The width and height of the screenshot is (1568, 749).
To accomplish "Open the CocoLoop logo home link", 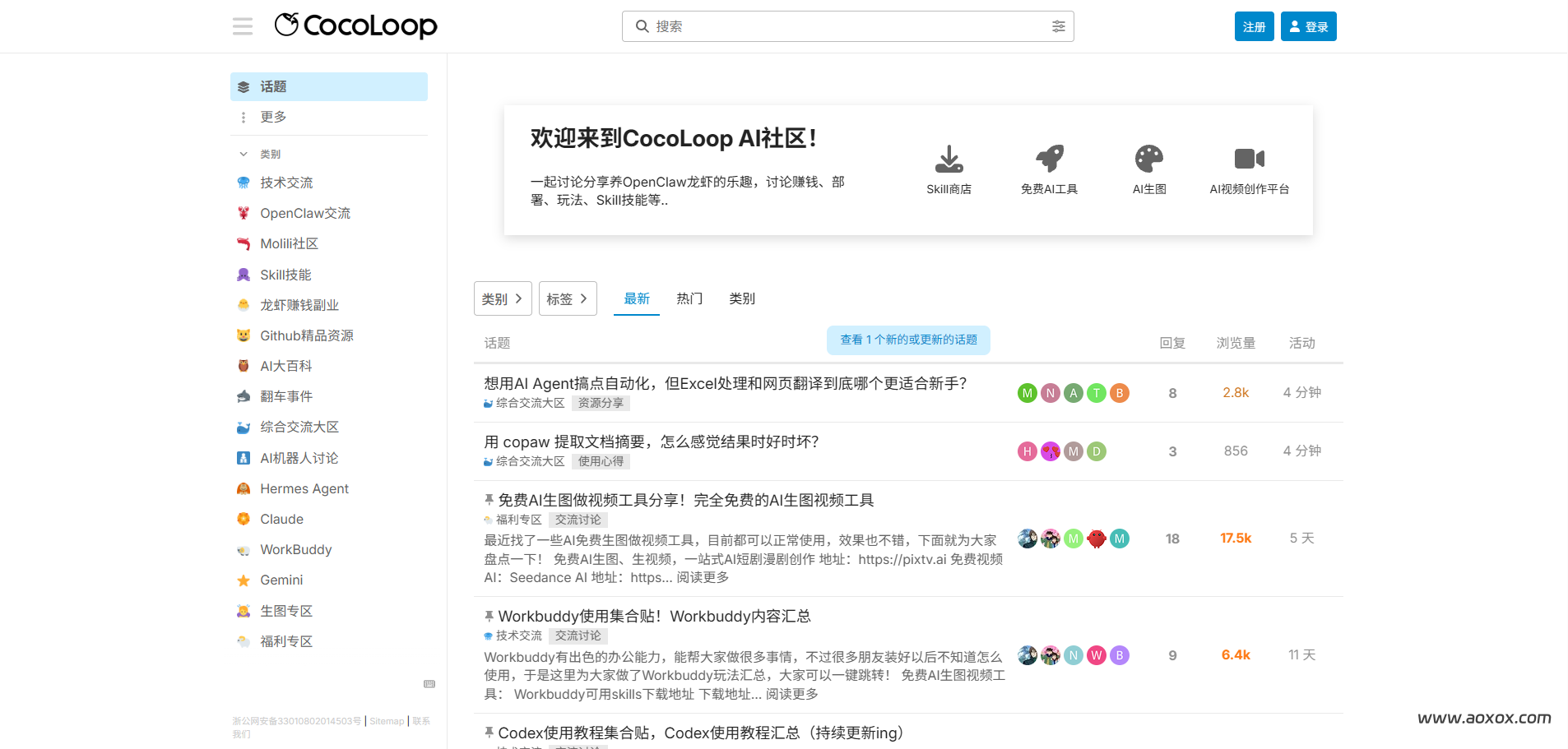I will click(x=355, y=25).
